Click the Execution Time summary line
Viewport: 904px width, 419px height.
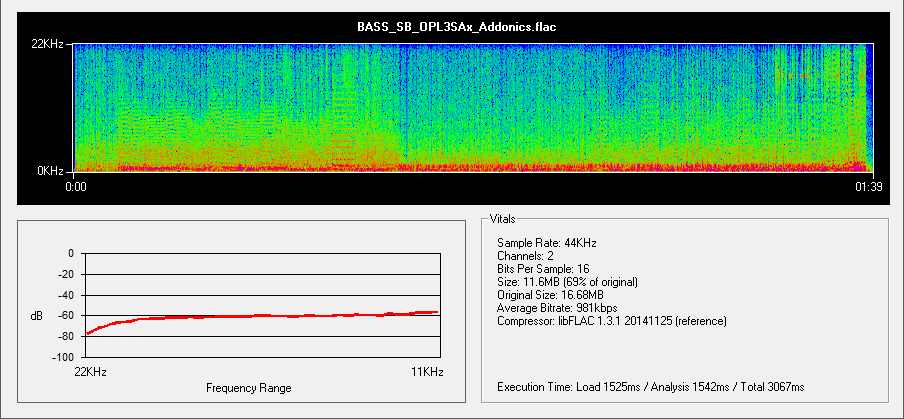click(650, 386)
